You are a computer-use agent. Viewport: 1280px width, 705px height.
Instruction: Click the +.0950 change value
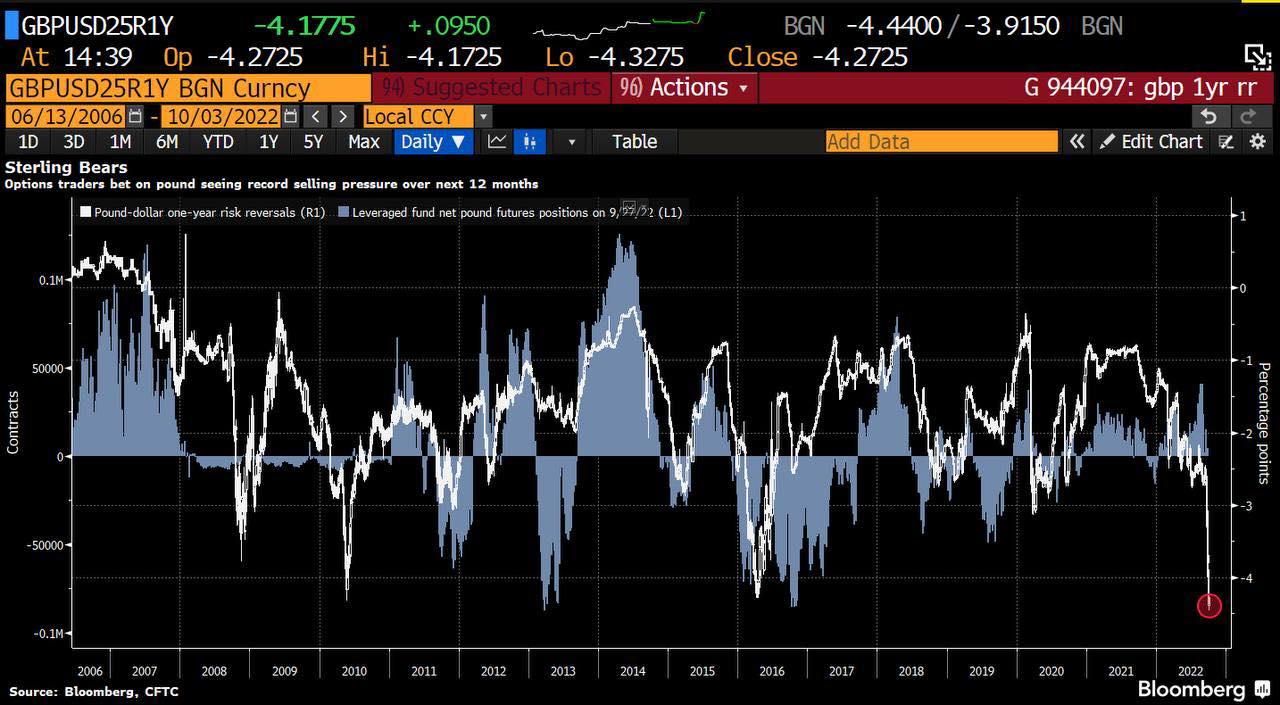point(449,26)
